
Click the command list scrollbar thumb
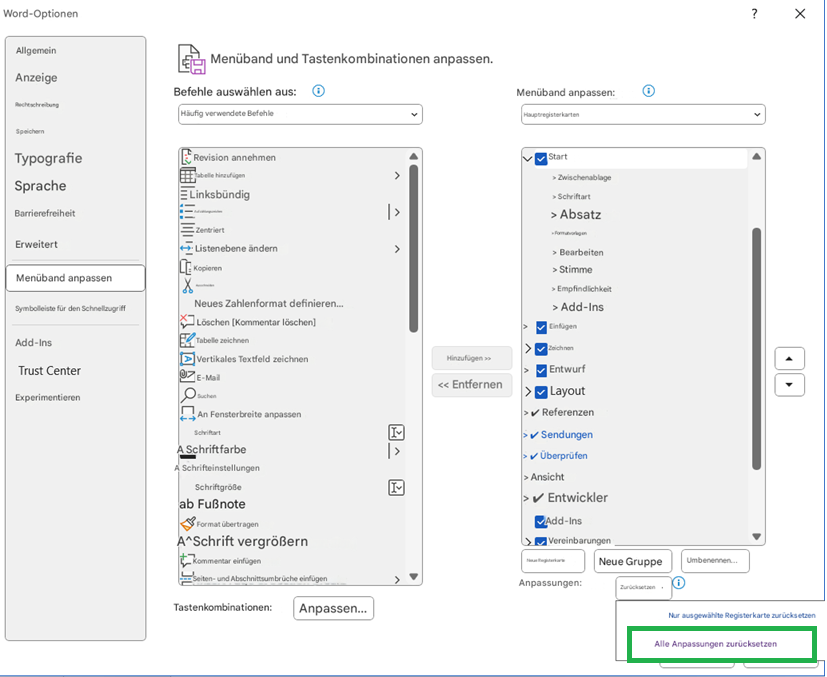click(x=414, y=248)
